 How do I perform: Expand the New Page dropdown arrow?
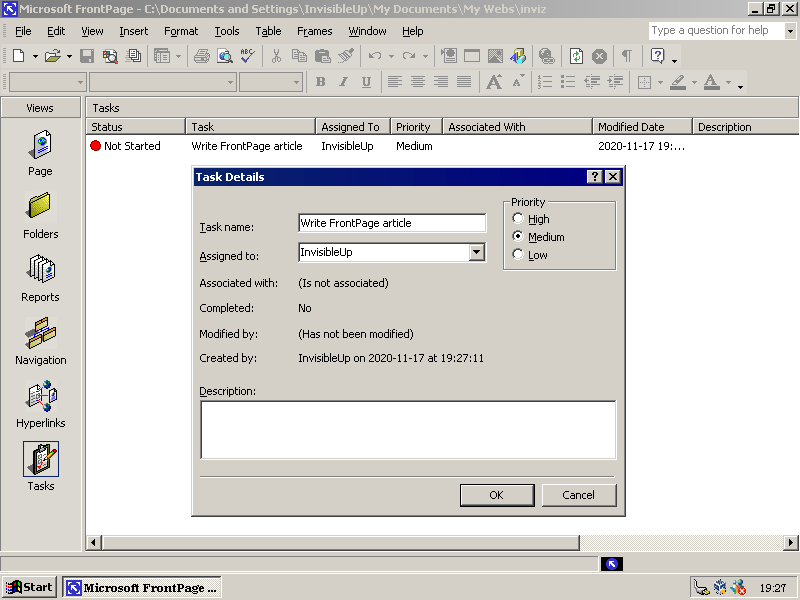coord(35,56)
